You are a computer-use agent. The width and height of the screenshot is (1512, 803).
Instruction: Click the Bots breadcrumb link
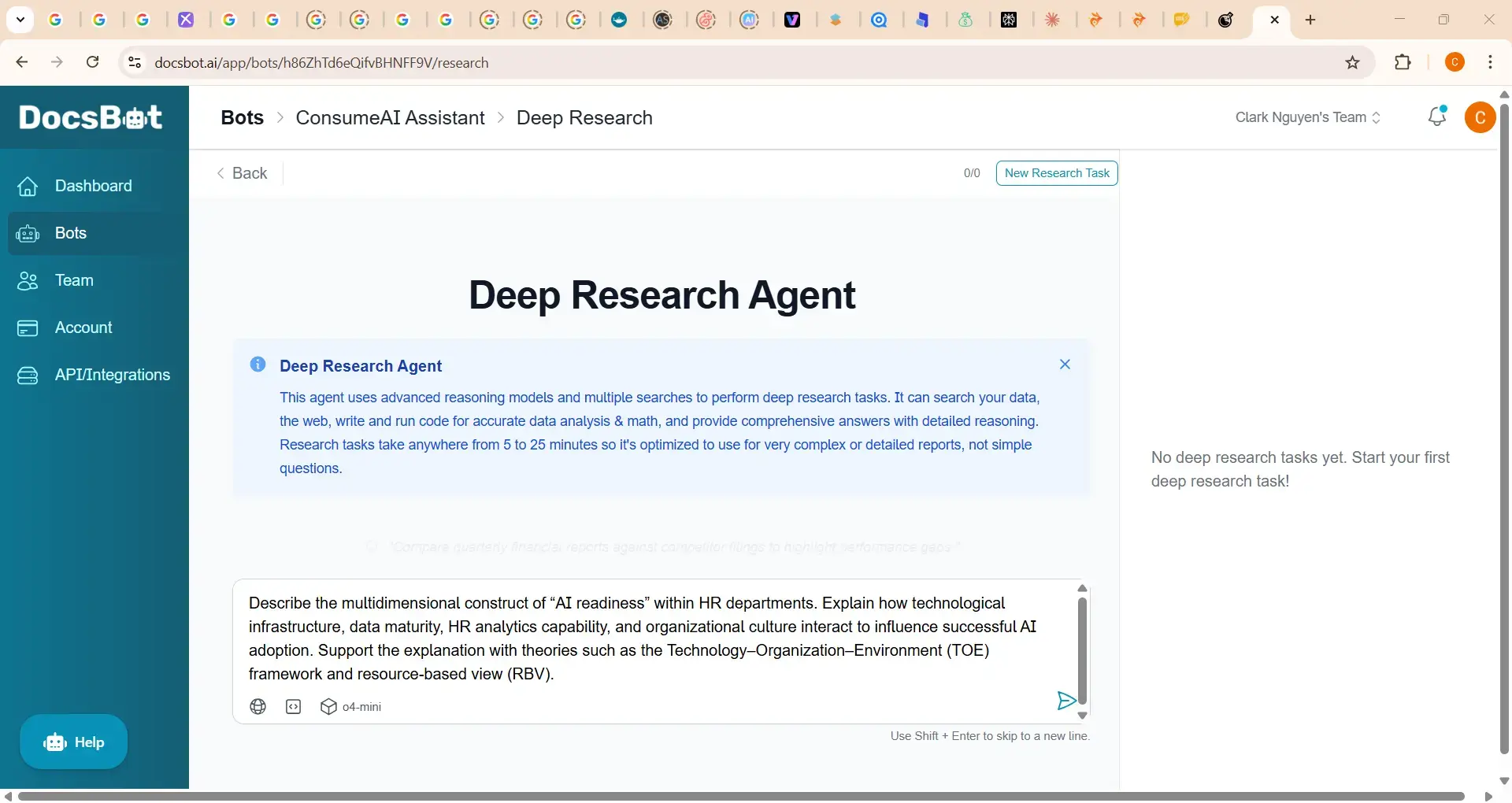[242, 117]
